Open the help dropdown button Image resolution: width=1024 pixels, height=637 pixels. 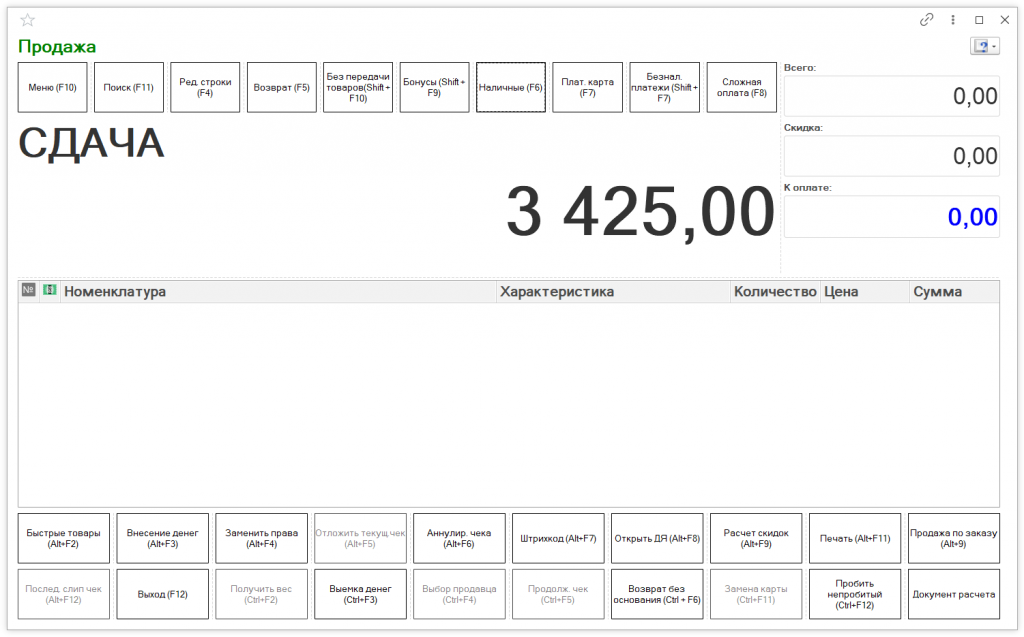[984, 47]
